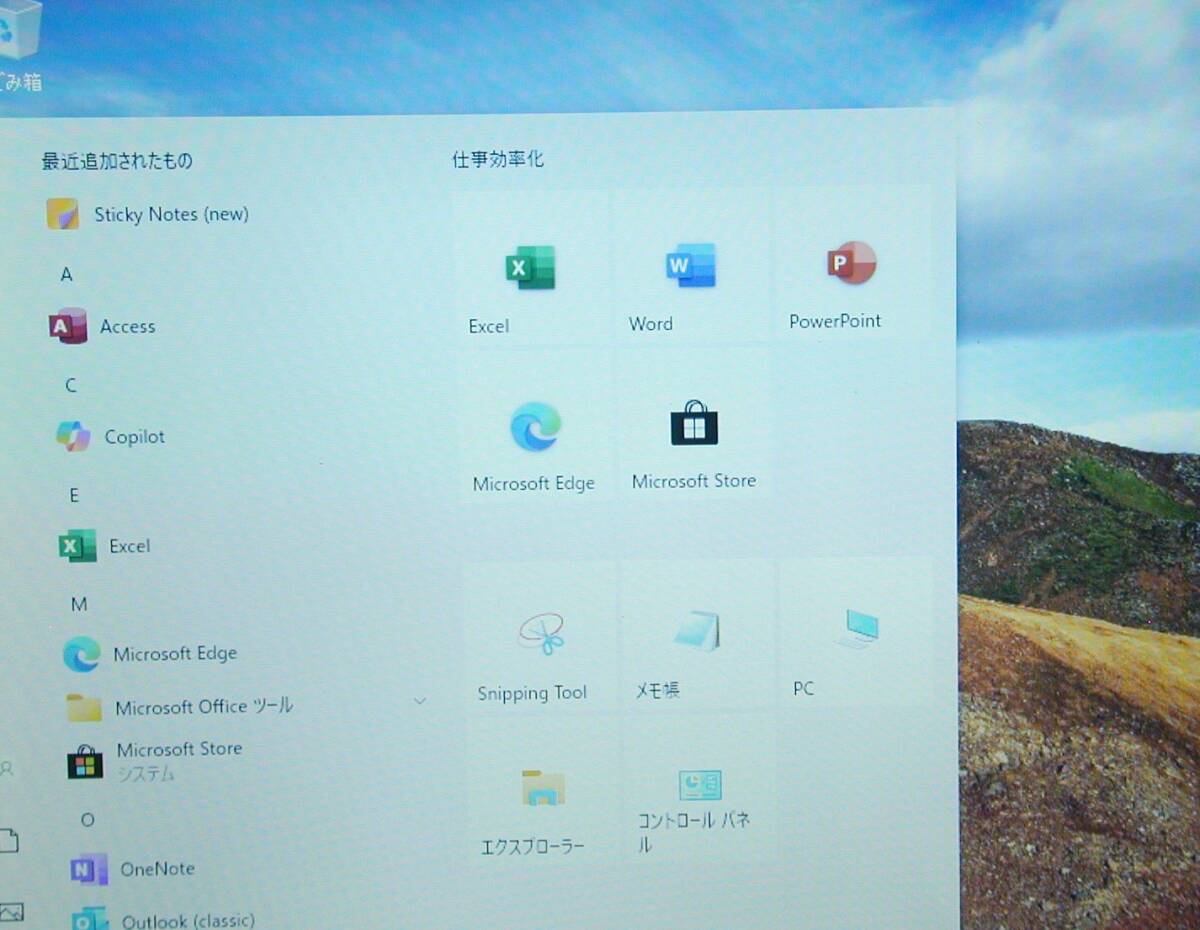The image size is (1200, 930).
Task: Select the letter O group header
Action: [x=87, y=819]
